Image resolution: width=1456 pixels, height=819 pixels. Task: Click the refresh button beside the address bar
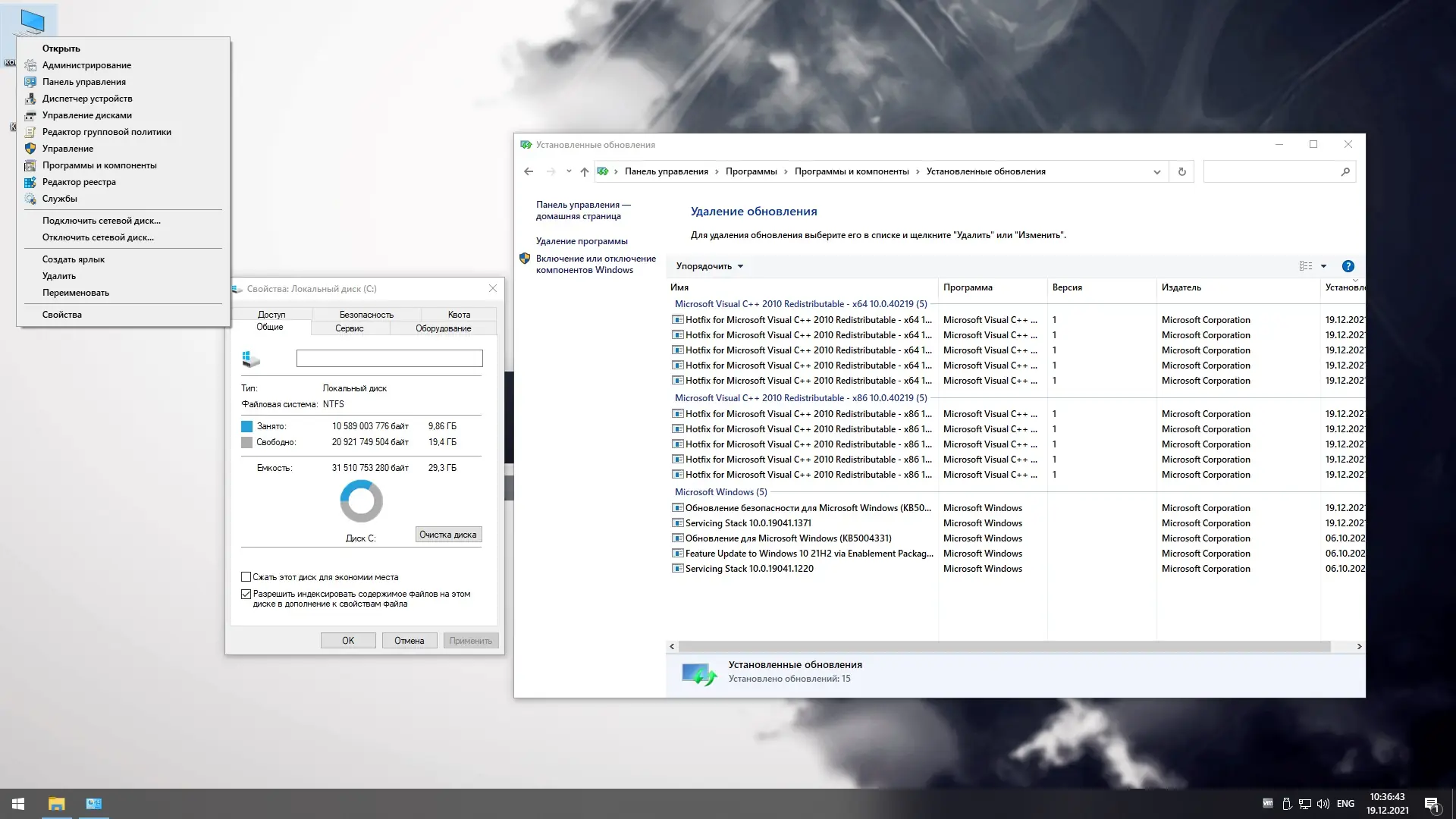pos(1181,171)
